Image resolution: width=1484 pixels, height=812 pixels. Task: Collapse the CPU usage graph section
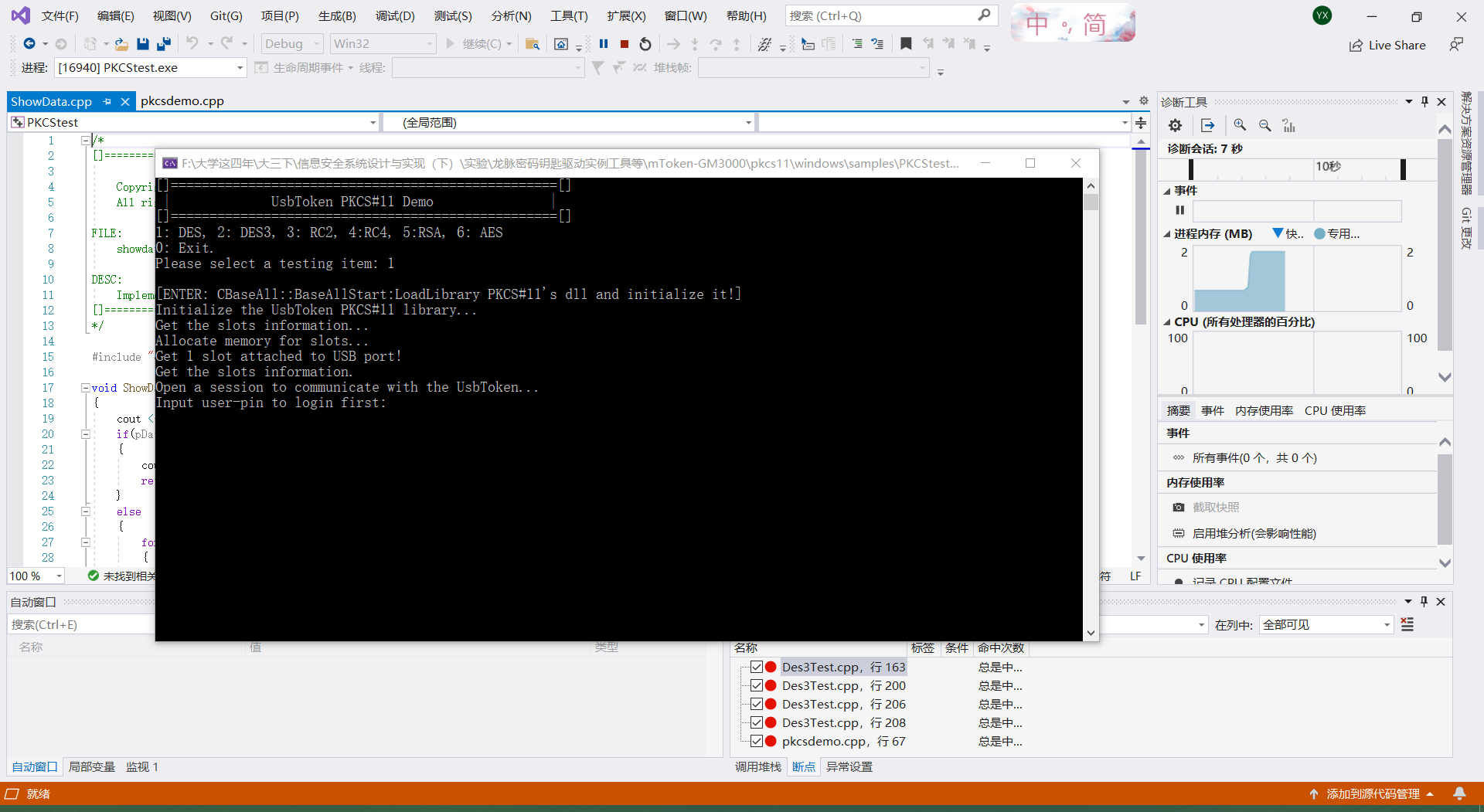click(1167, 322)
